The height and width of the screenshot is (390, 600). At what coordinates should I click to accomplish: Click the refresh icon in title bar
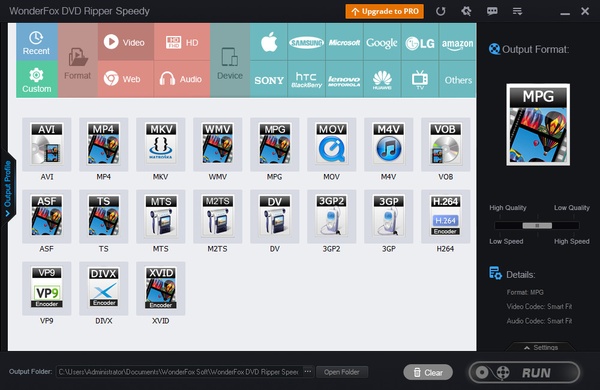[x=441, y=11]
